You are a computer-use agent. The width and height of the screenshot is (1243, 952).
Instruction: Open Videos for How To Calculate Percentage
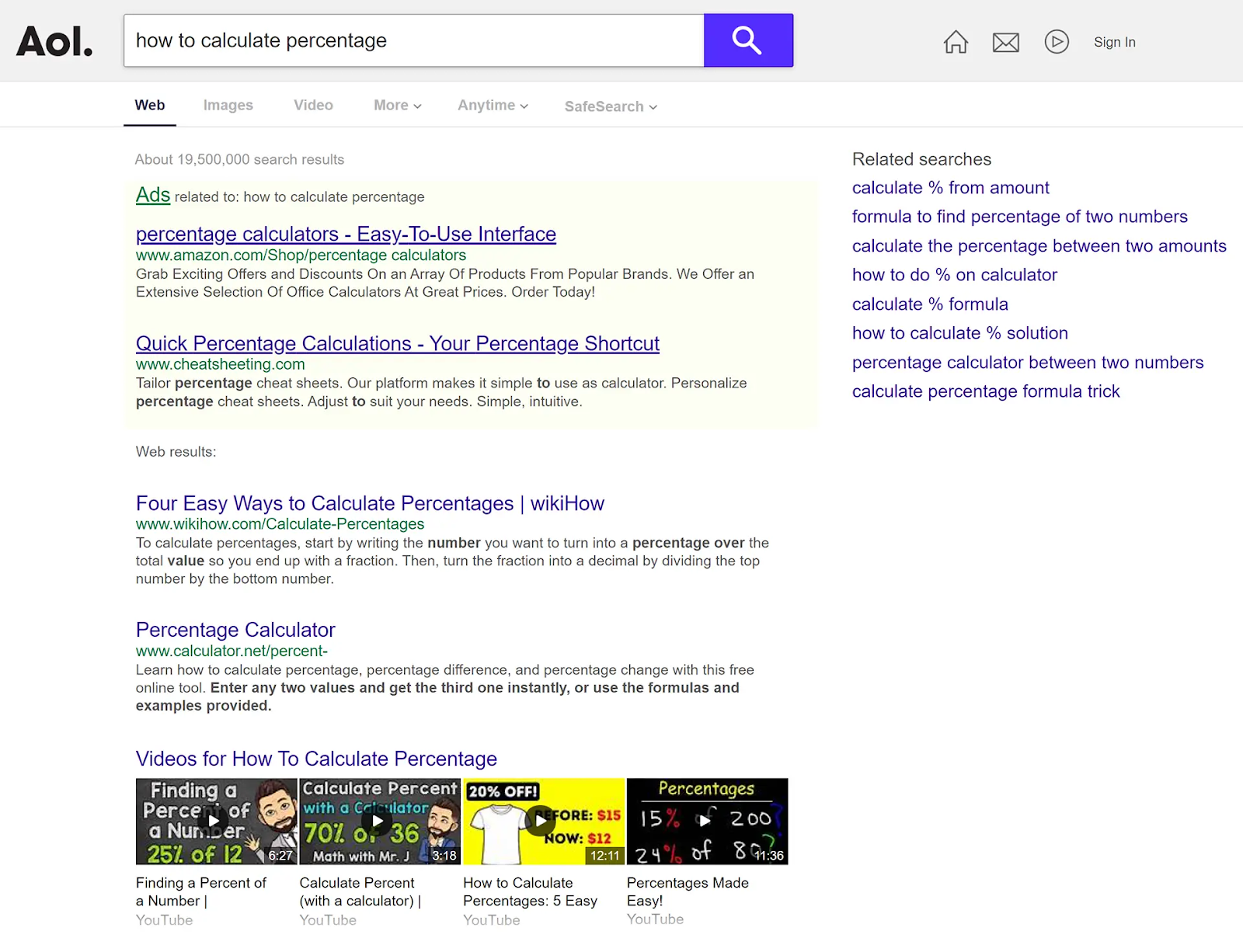(x=316, y=759)
